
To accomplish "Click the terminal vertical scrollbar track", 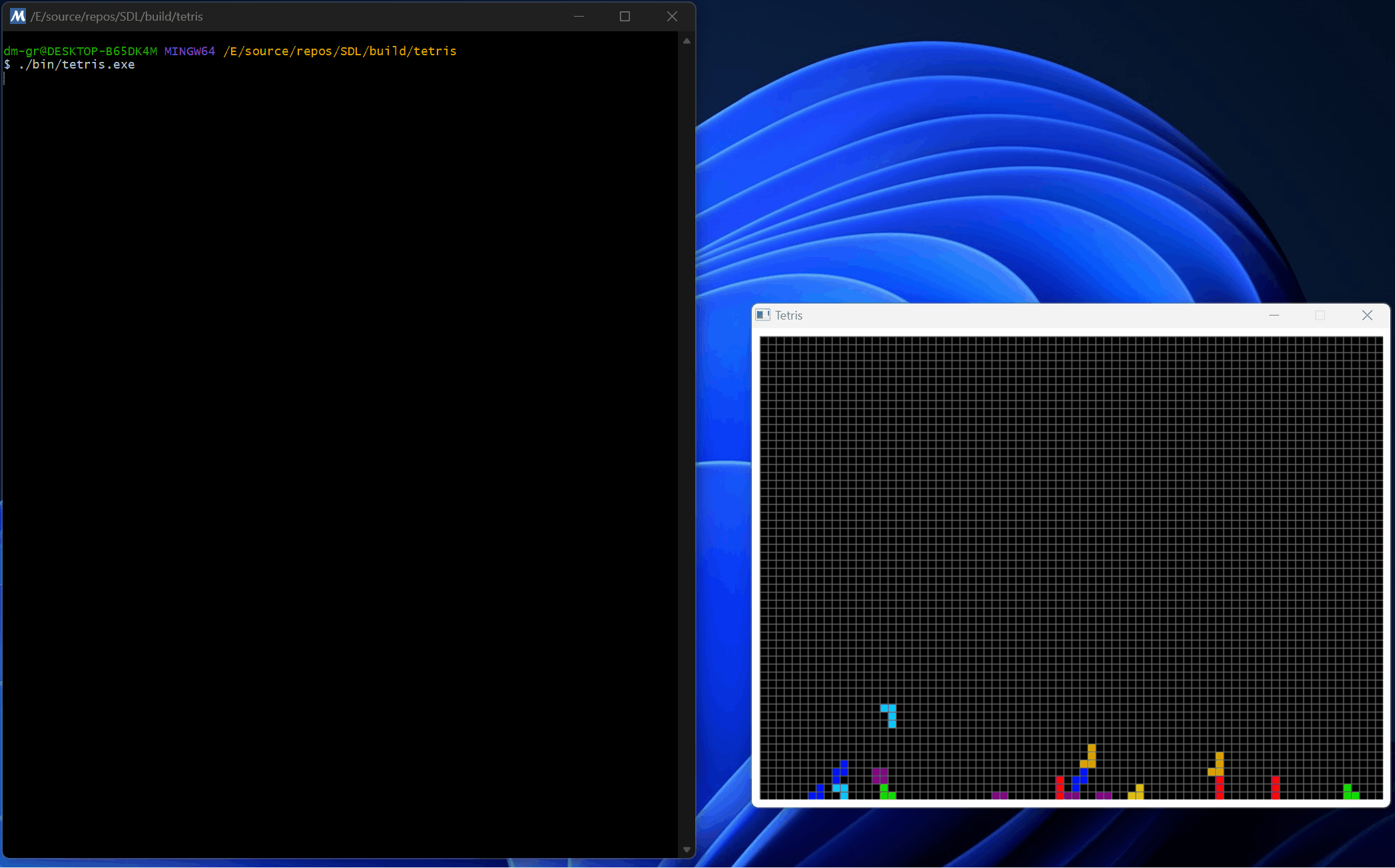I will click(687, 439).
